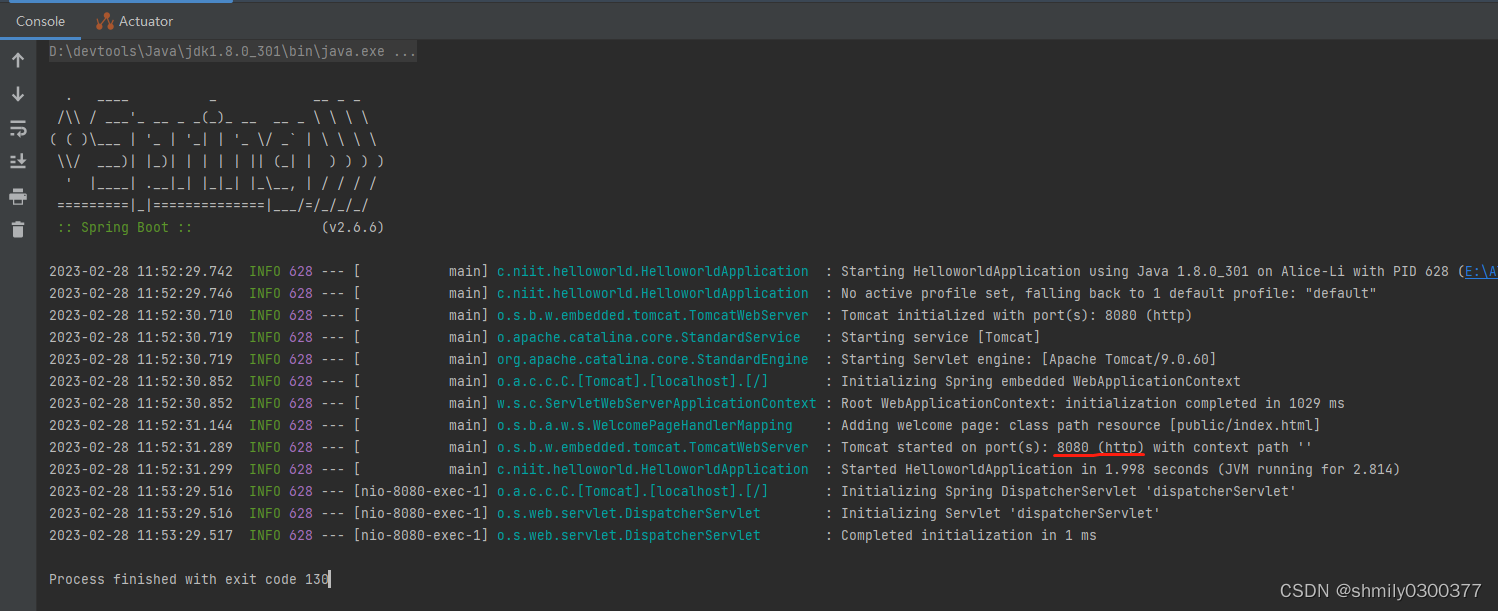Place cursor after exit code 130 text
Viewport: 1498px width, 611px height.
pyautogui.click(x=330, y=579)
